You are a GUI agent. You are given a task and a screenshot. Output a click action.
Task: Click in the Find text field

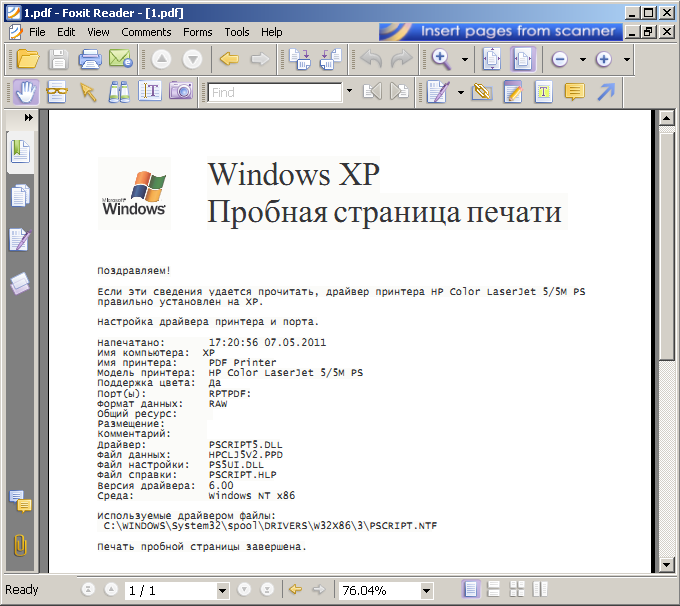point(275,92)
